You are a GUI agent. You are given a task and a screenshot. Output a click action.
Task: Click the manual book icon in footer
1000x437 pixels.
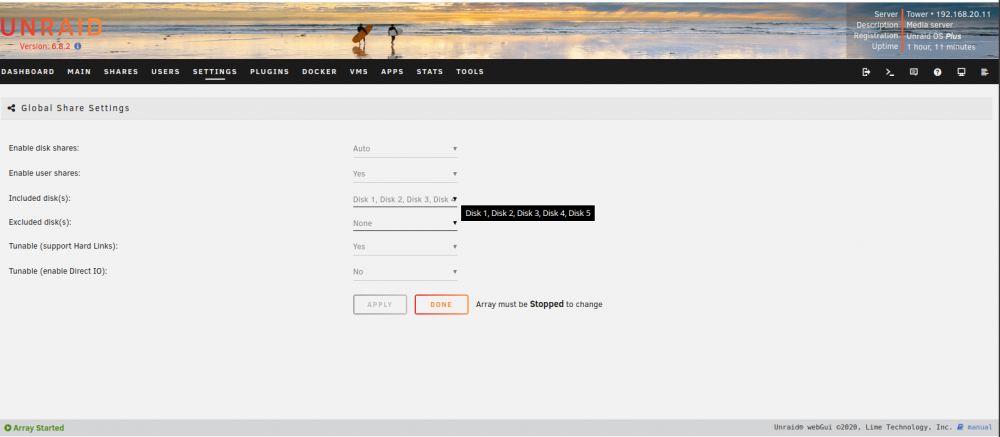960,427
